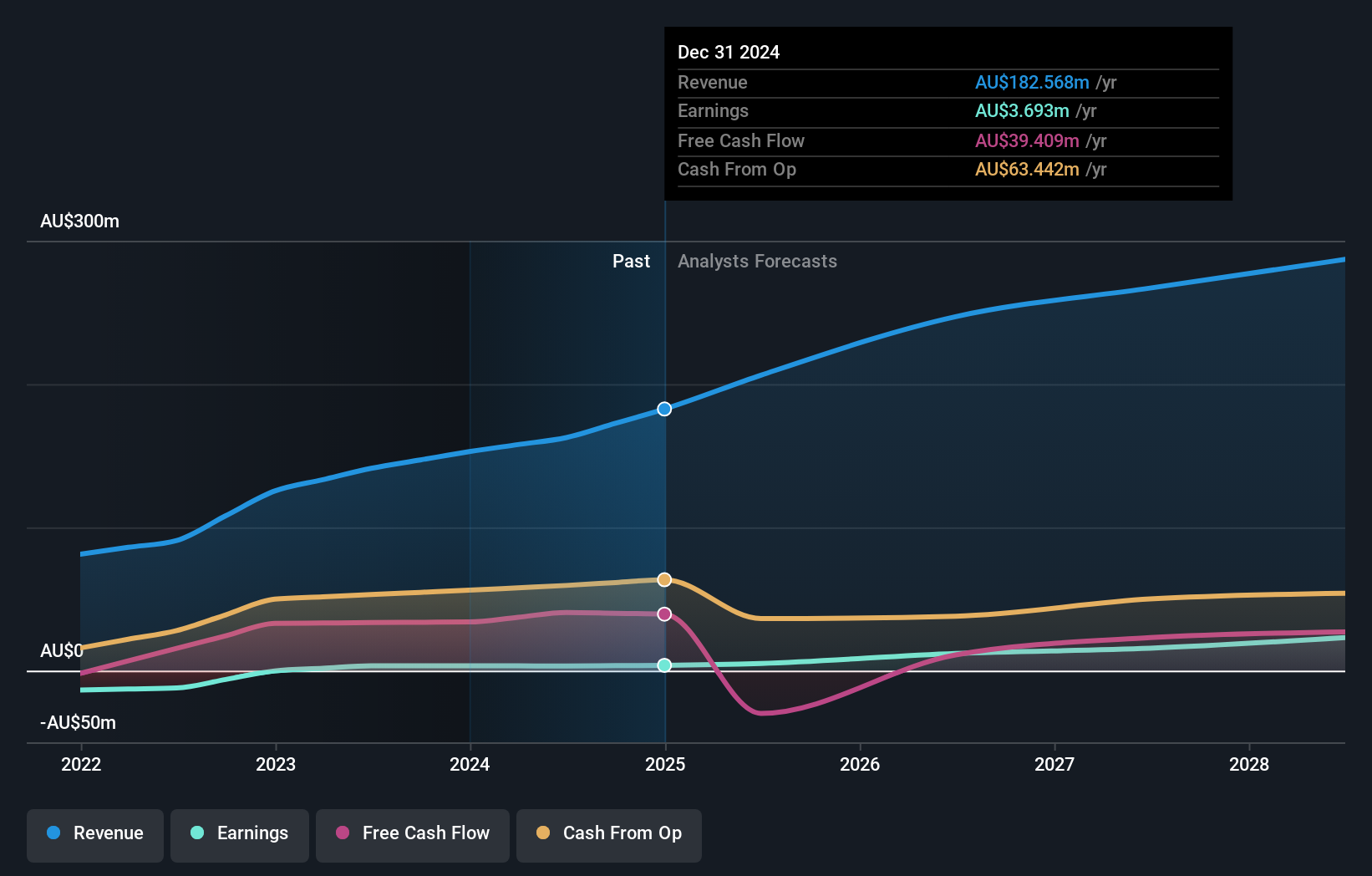Screen dimensions: 1372x876
Task: Click the AU$63.442m cash from op value
Action: coord(1027,170)
